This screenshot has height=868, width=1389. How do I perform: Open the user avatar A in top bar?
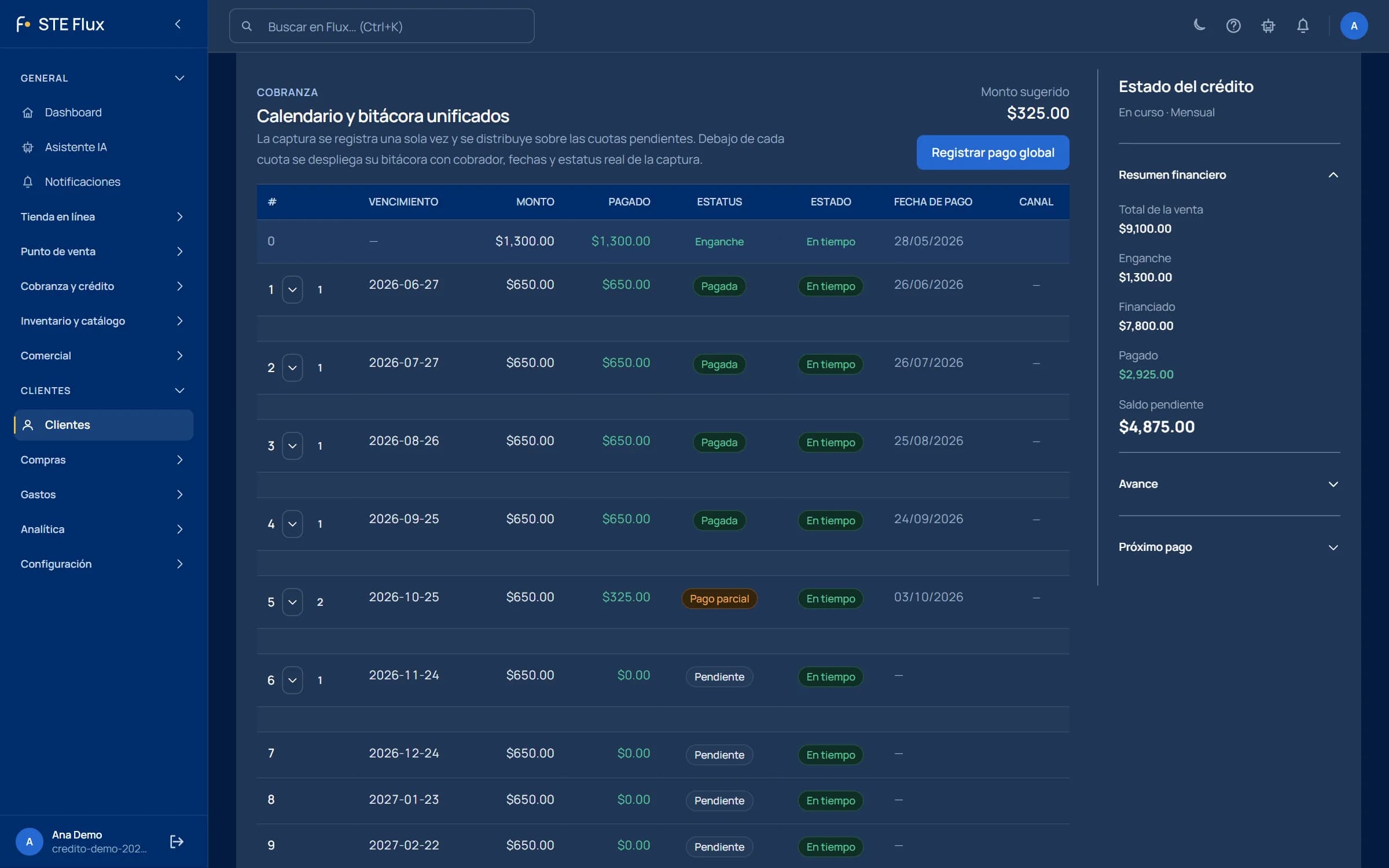click(1354, 25)
